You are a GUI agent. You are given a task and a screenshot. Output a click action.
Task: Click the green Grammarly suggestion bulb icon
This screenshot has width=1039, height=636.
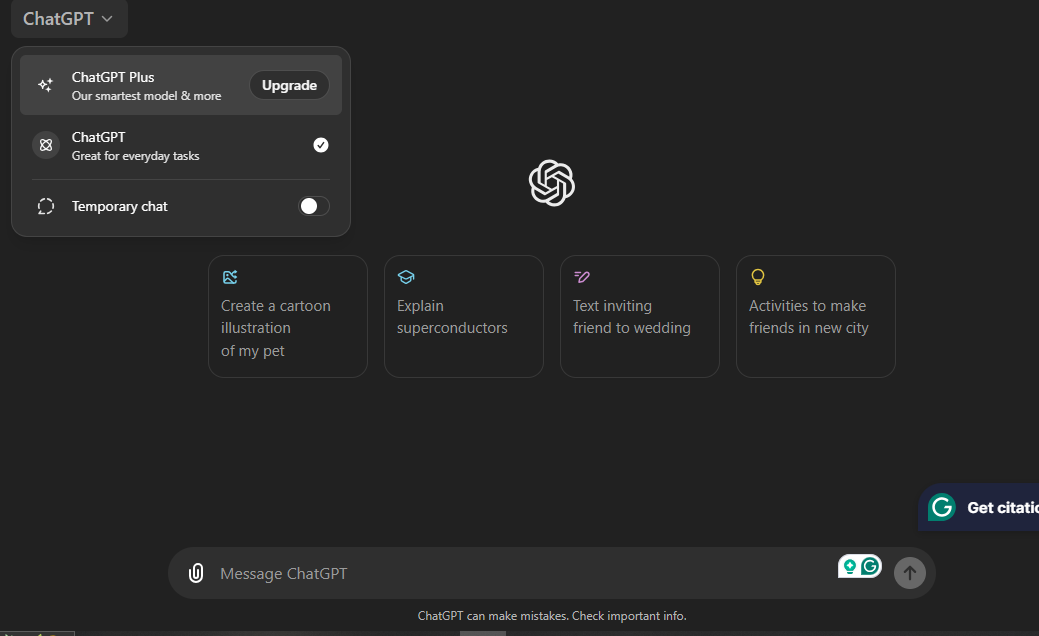coord(850,566)
